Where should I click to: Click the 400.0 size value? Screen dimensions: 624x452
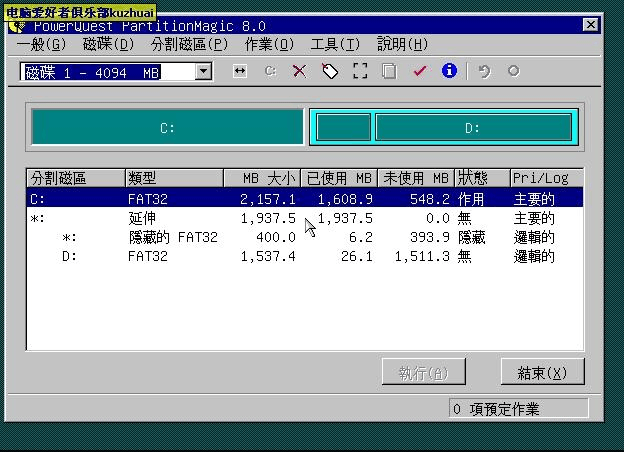[x=276, y=238]
